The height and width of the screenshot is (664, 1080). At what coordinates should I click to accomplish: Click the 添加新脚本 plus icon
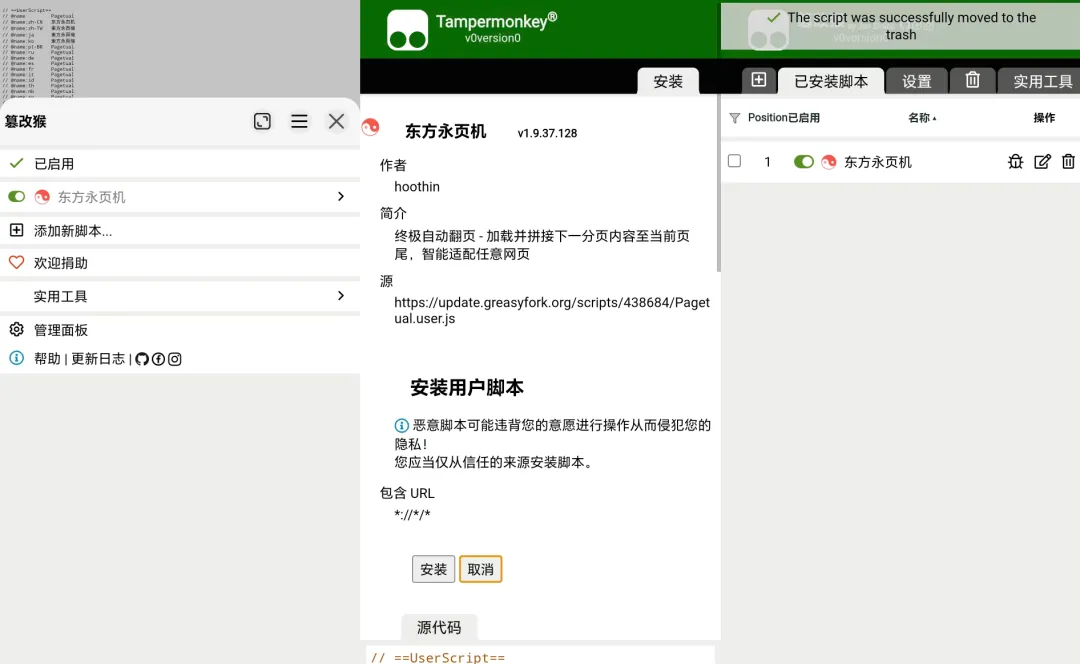click(x=17, y=230)
